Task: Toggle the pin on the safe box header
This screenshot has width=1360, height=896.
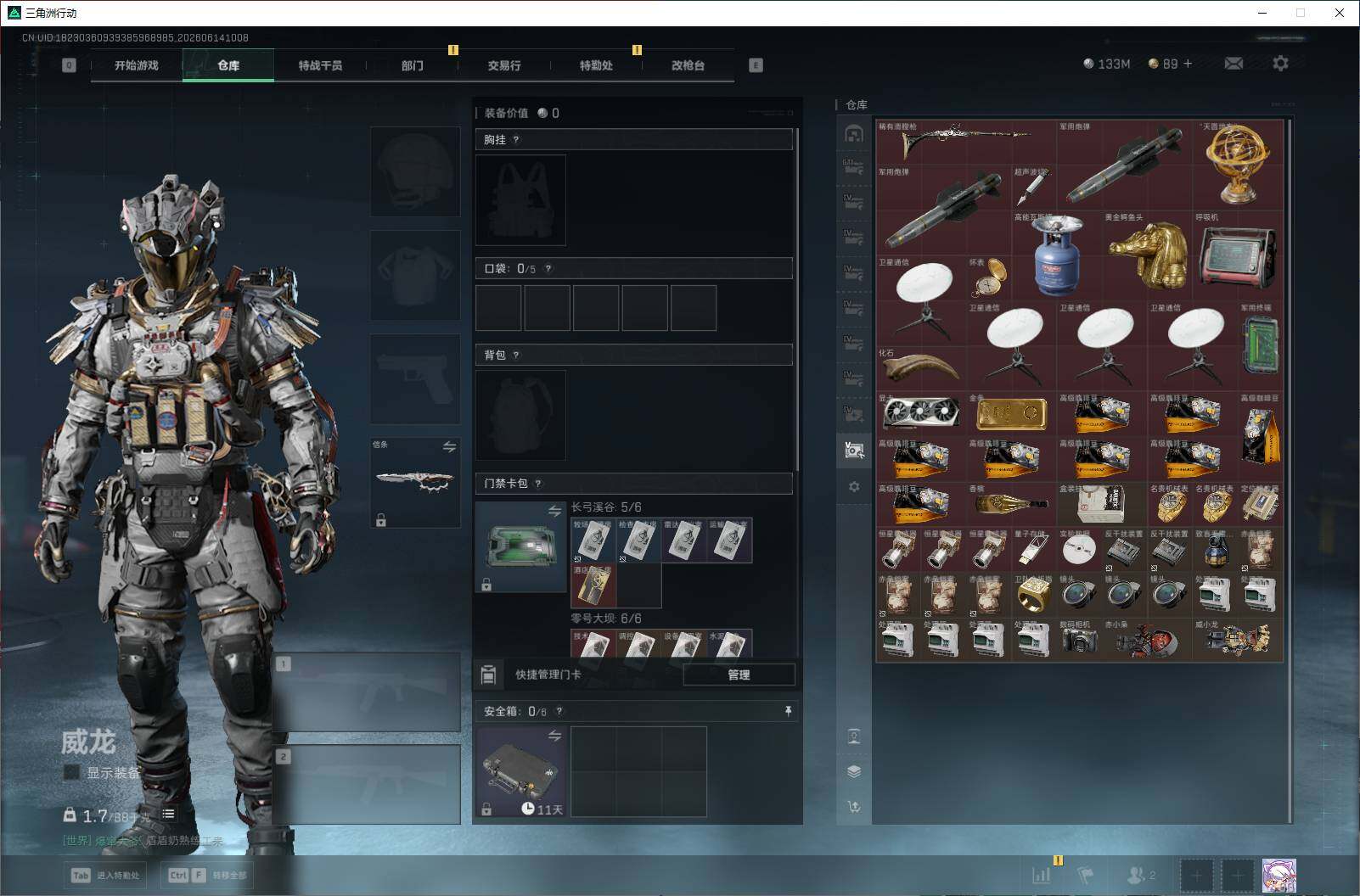Action: click(788, 711)
